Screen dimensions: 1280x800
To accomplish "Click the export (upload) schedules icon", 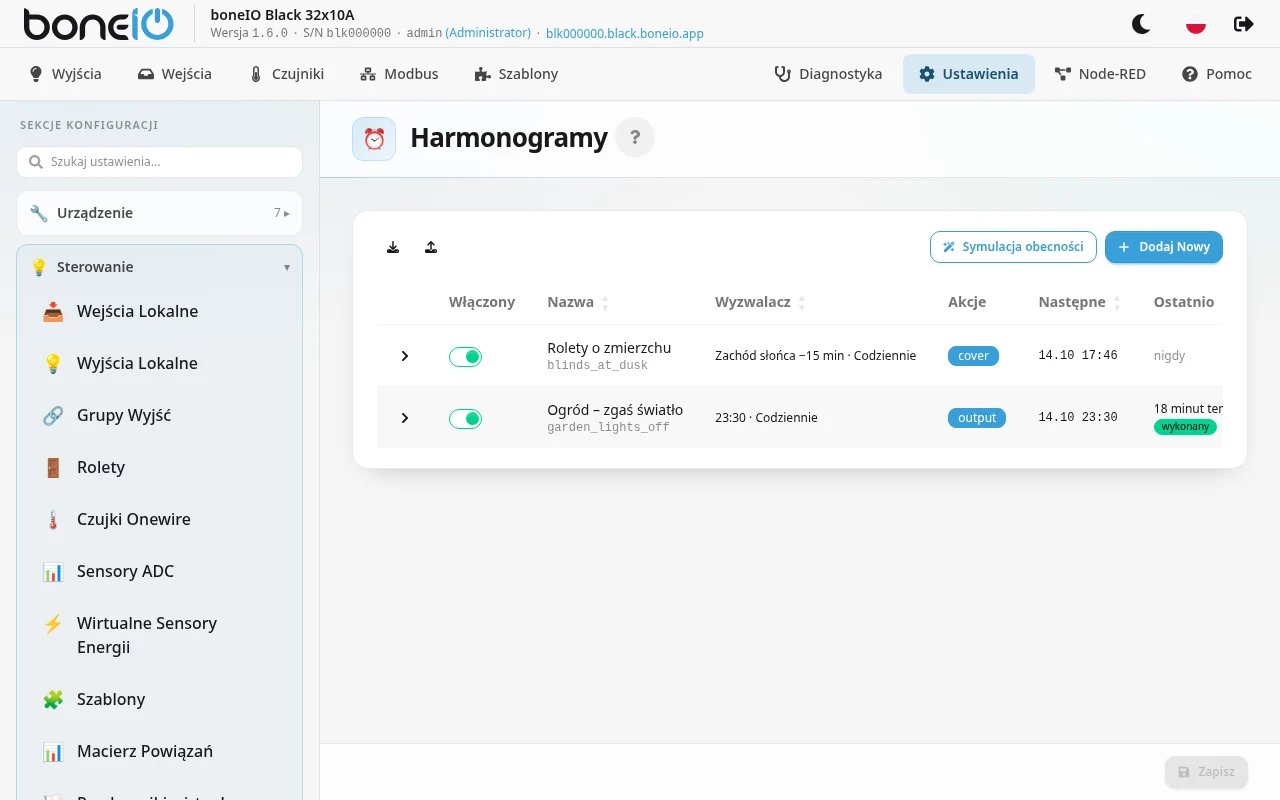I will tap(431, 247).
